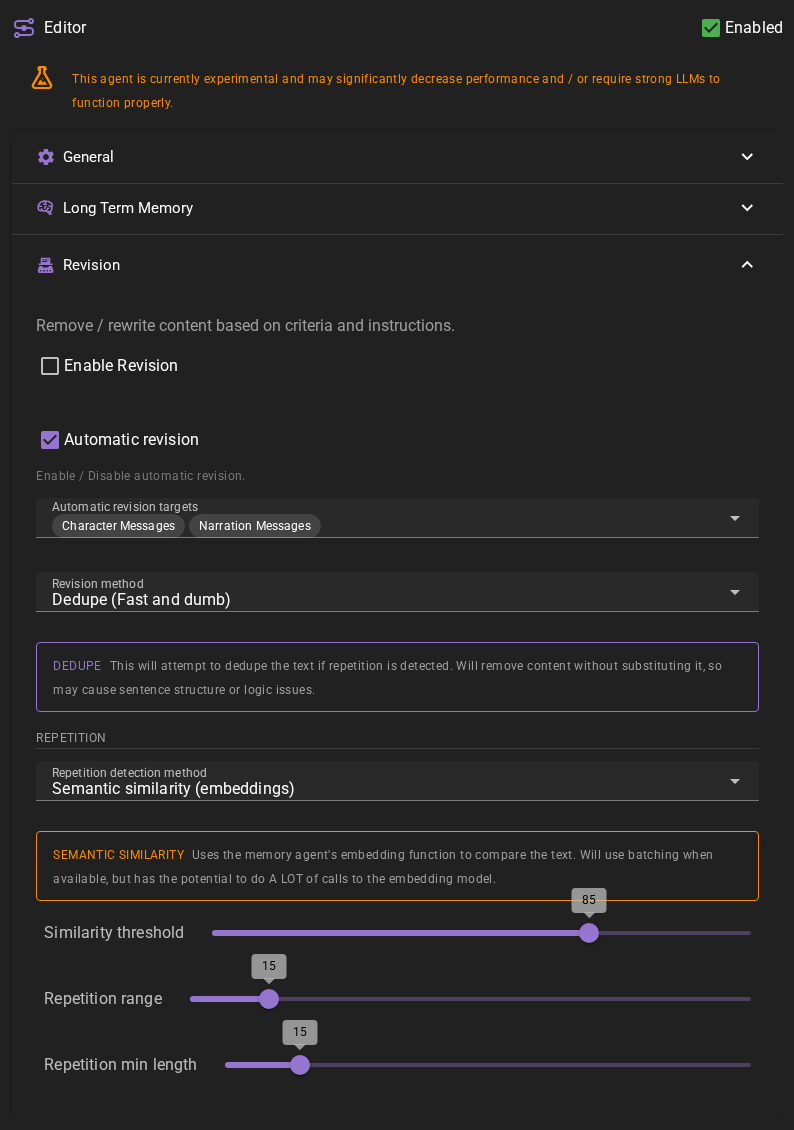This screenshot has width=794, height=1130.
Task: Click the Editor agent icon
Action: point(24,28)
